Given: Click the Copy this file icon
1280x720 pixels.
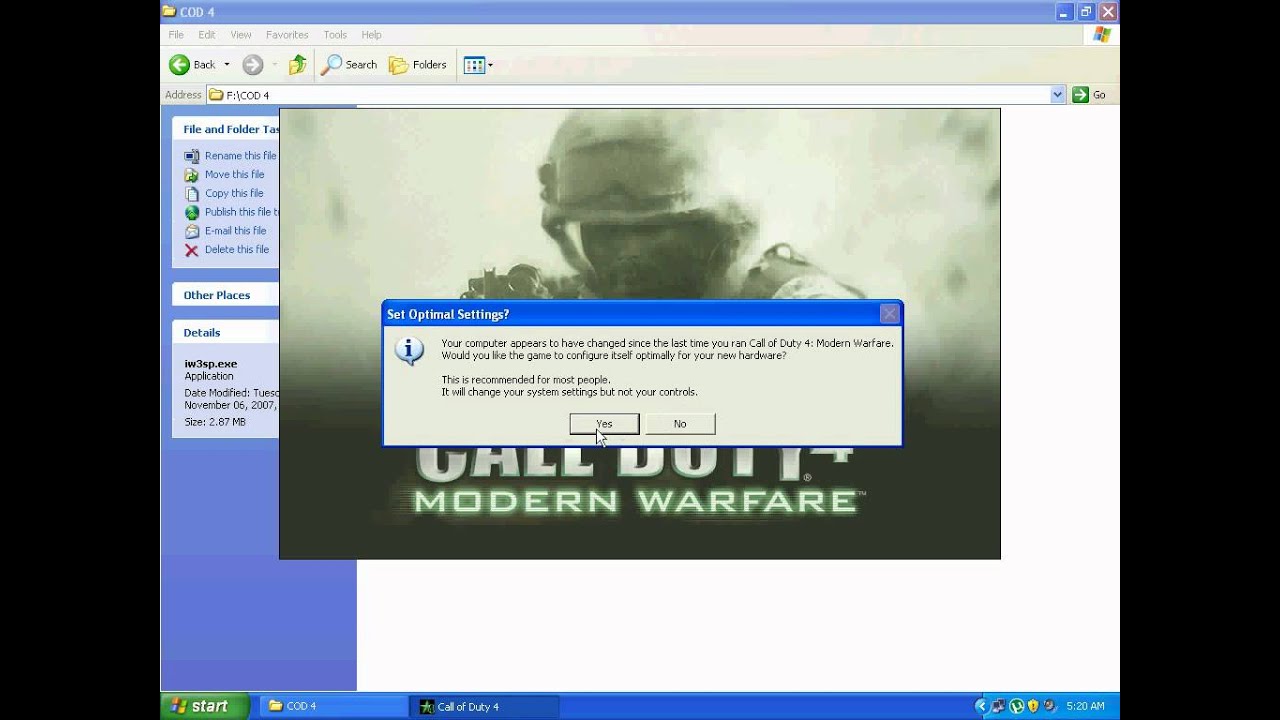Looking at the screenshot, I should point(192,194).
